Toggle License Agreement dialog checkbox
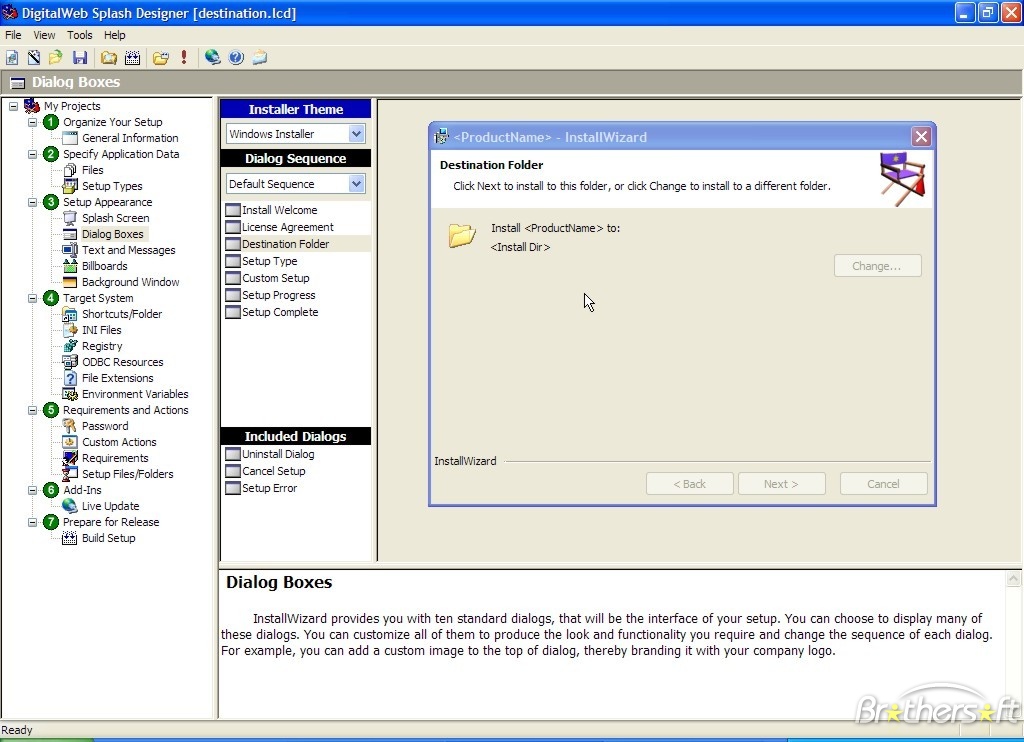1024x742 pixels. click(232, 227)
